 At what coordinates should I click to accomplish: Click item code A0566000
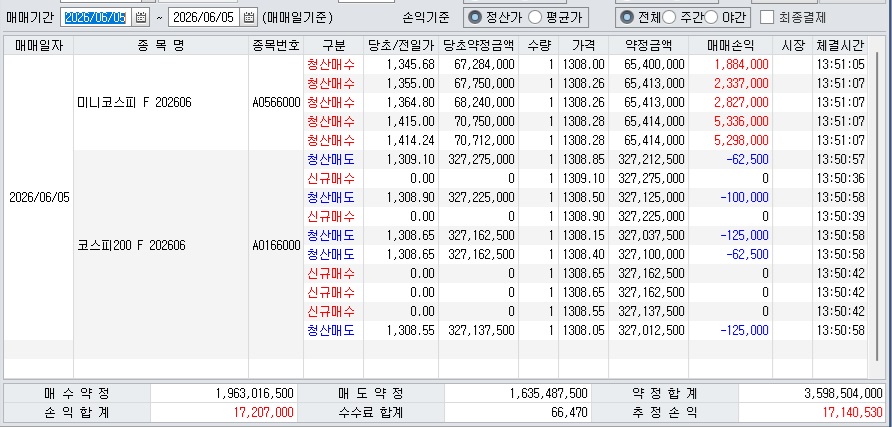pos(276,102)
